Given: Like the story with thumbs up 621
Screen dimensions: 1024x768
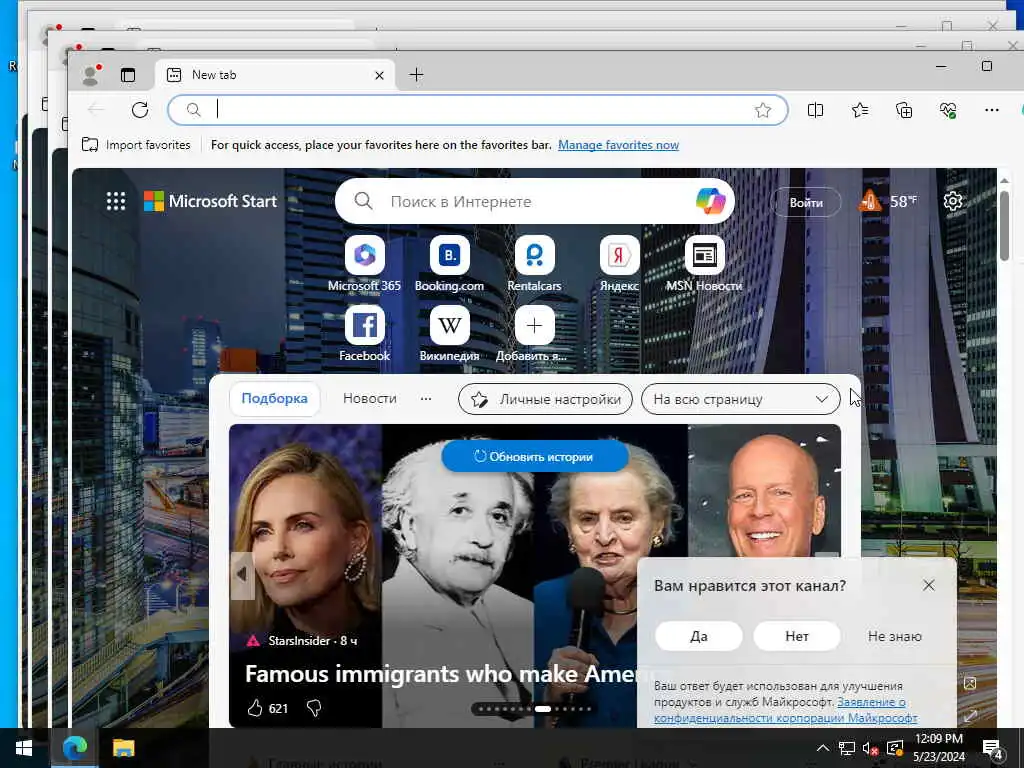Looking at the screenshot, I should point(268,709).
